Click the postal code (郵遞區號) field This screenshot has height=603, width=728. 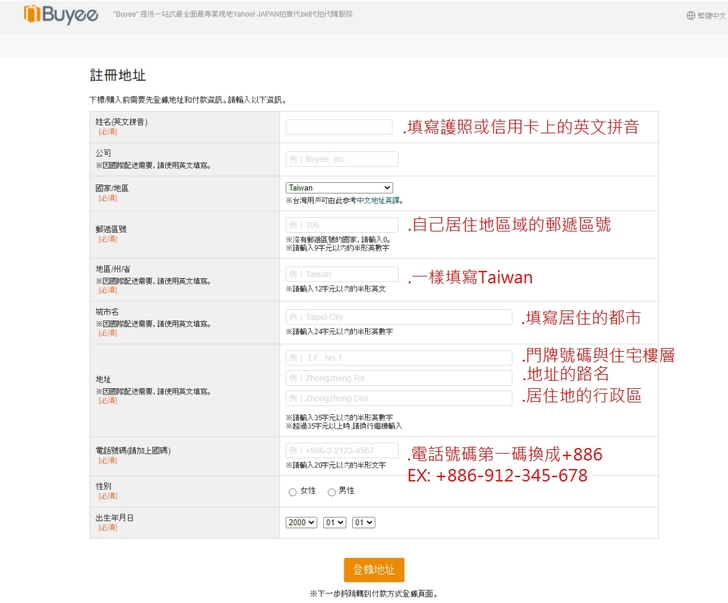click(341, 225)
